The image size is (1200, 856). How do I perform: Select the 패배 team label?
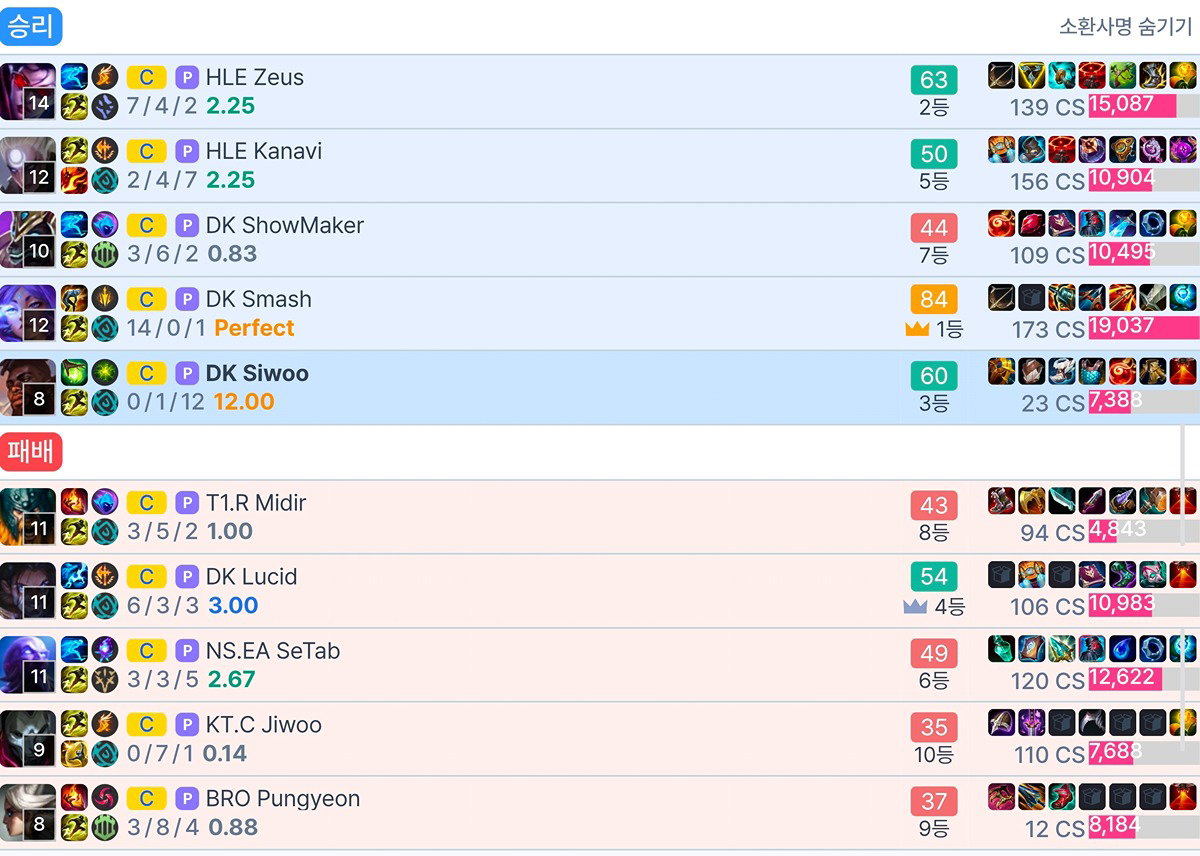[31, 452]
